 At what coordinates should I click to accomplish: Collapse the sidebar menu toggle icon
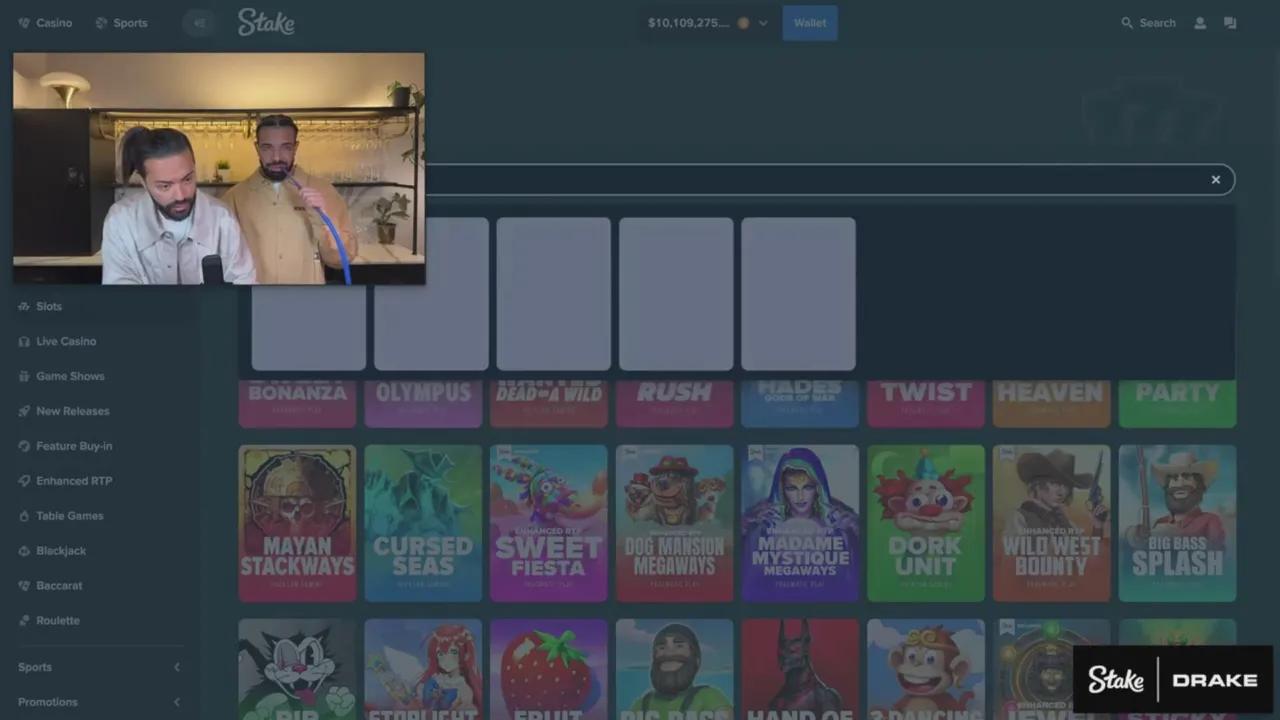click(199, 23)
